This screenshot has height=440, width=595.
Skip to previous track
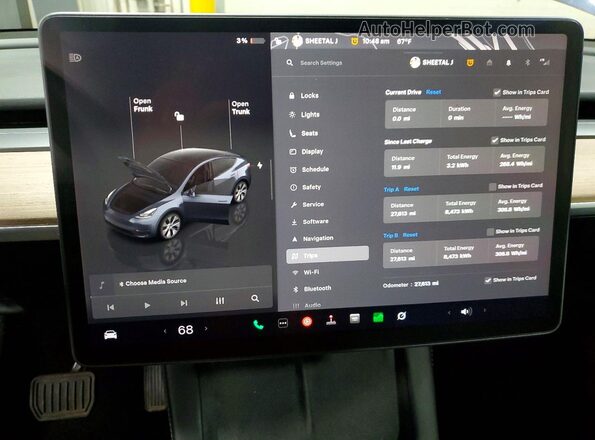tap(110, 307)
